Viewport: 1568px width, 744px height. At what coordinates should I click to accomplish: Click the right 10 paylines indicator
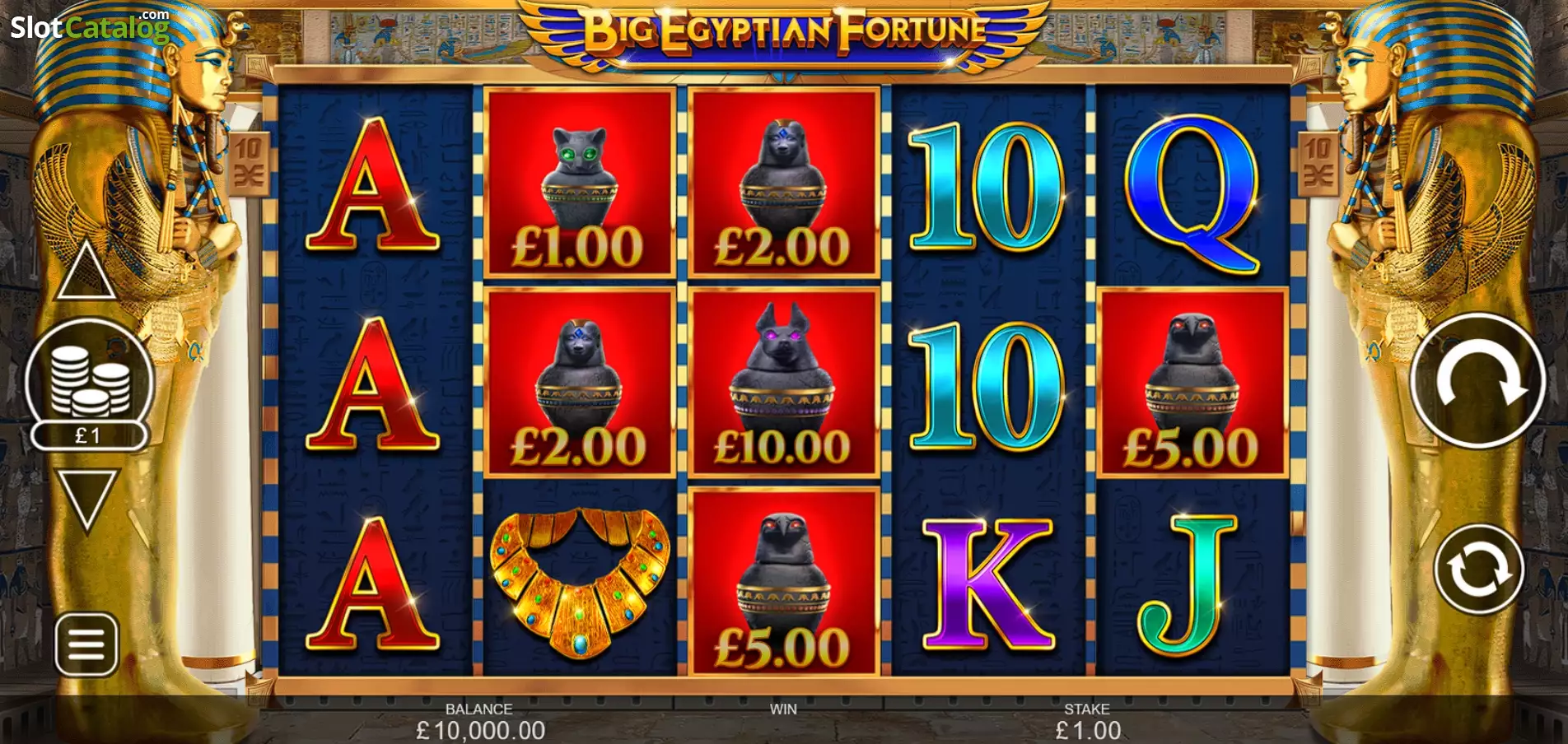coord(1317,163)
